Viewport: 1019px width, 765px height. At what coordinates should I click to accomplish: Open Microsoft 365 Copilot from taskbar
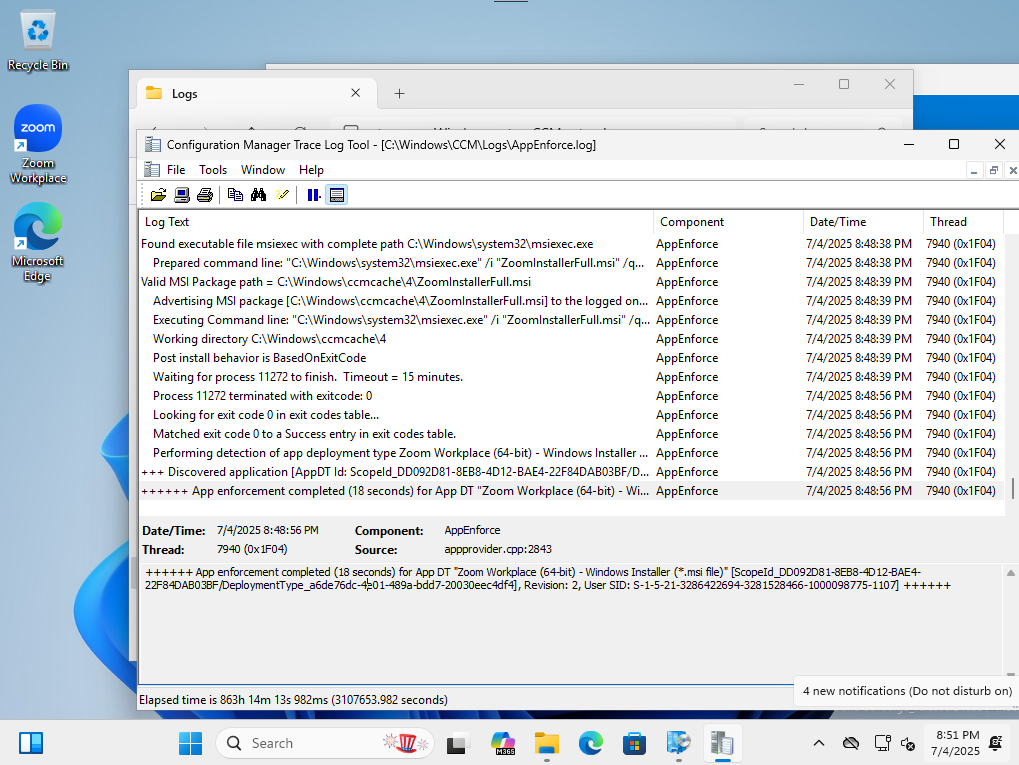click(503, 743)
